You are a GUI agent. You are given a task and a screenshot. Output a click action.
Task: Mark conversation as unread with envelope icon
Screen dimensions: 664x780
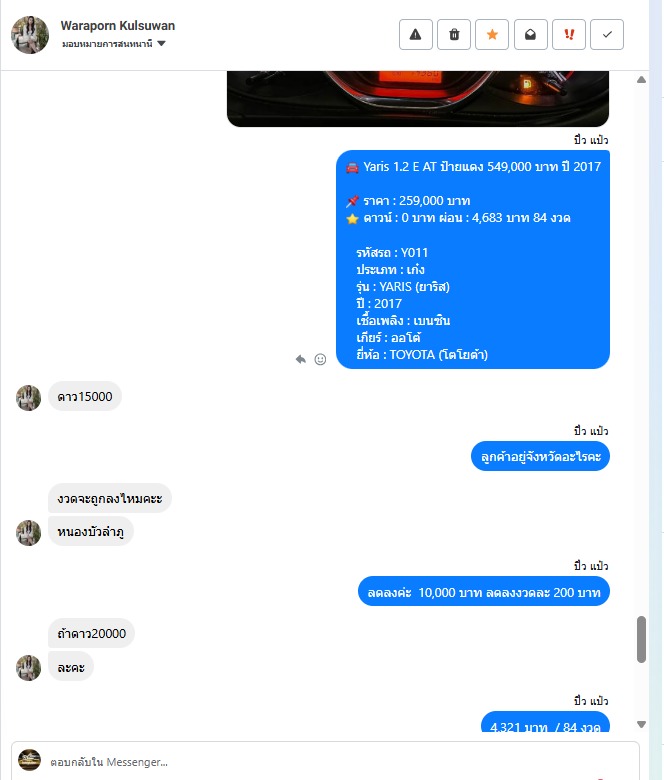530,35
